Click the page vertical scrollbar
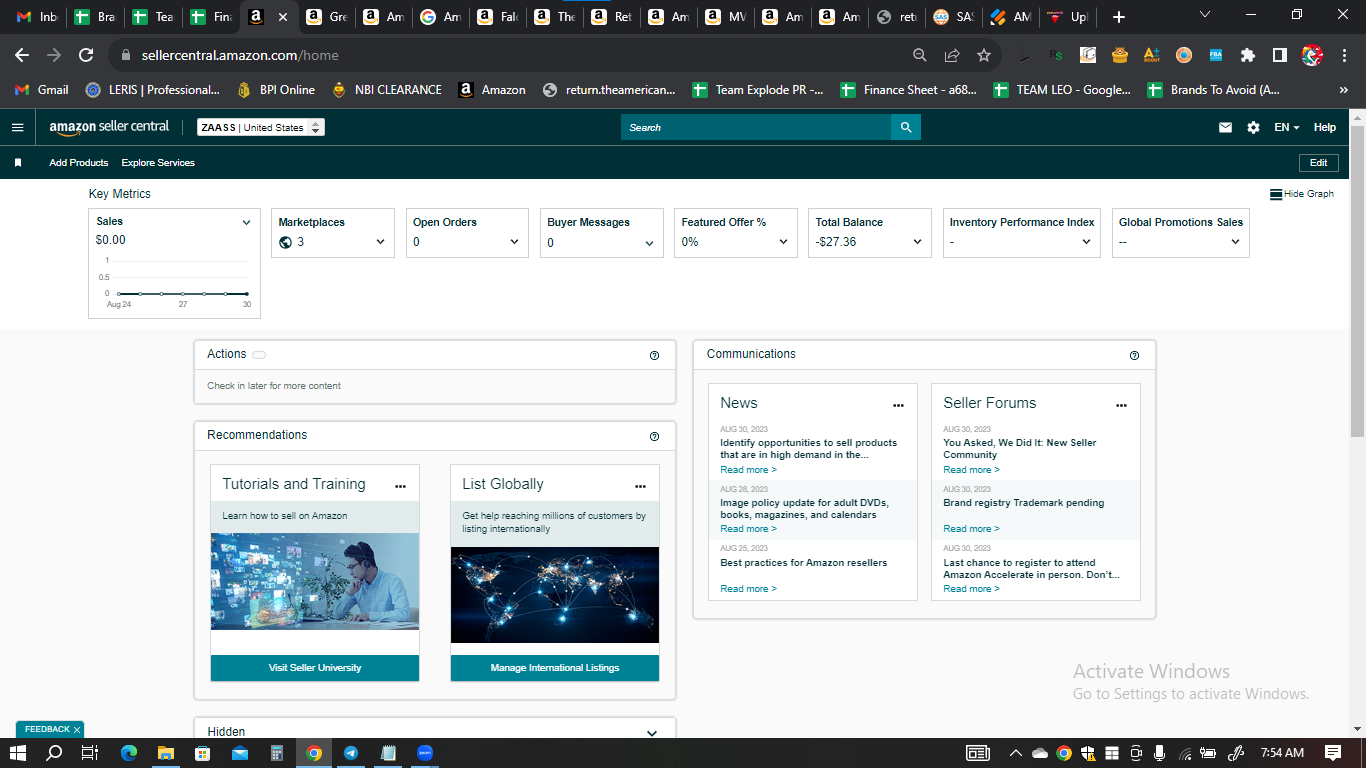 click(1357, 280)
